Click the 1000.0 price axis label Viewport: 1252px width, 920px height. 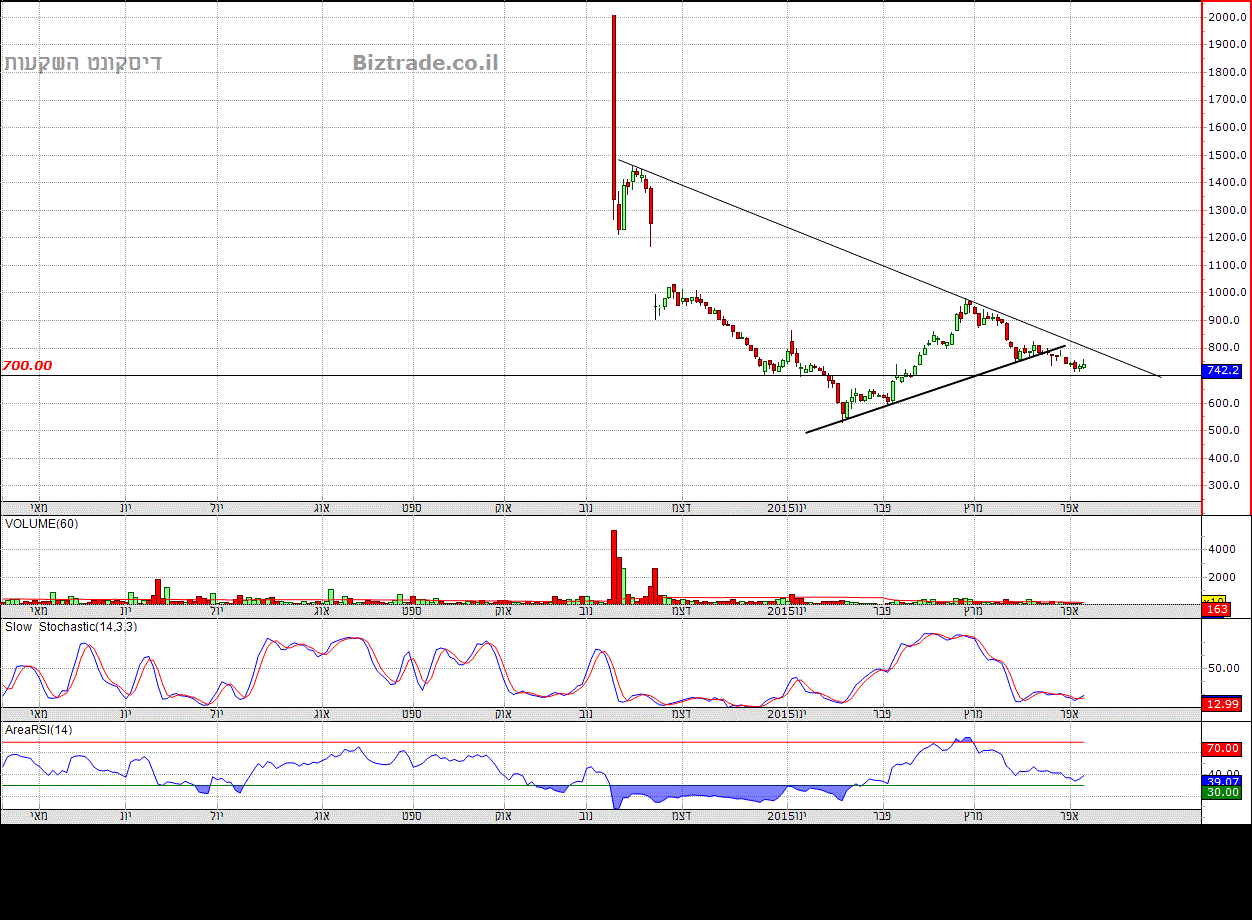(x=1227, y=293)
